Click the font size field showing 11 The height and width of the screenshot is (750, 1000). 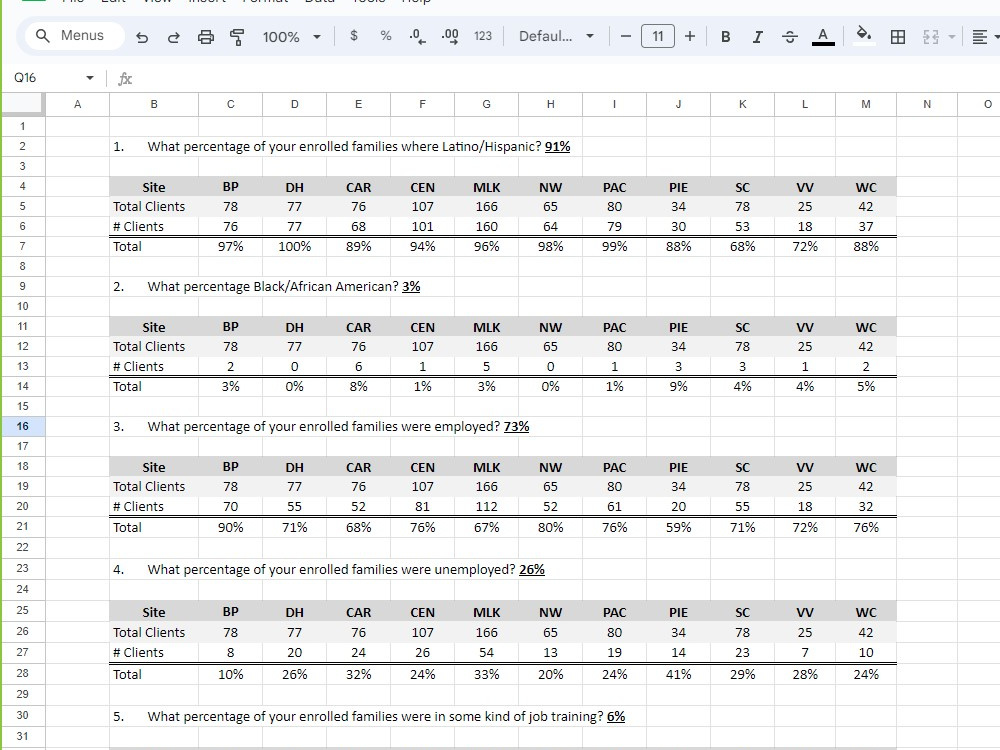[x=658, y=36]
